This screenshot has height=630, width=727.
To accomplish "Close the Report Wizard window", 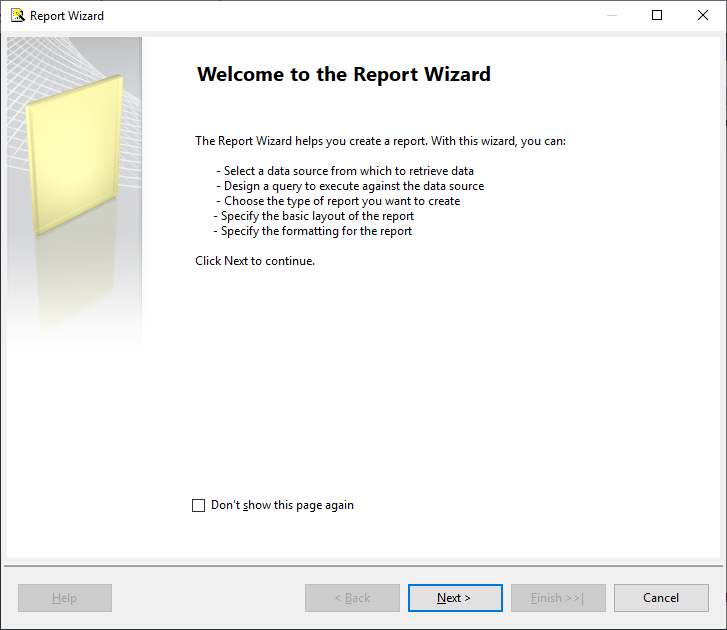I will tap(702, 15).
